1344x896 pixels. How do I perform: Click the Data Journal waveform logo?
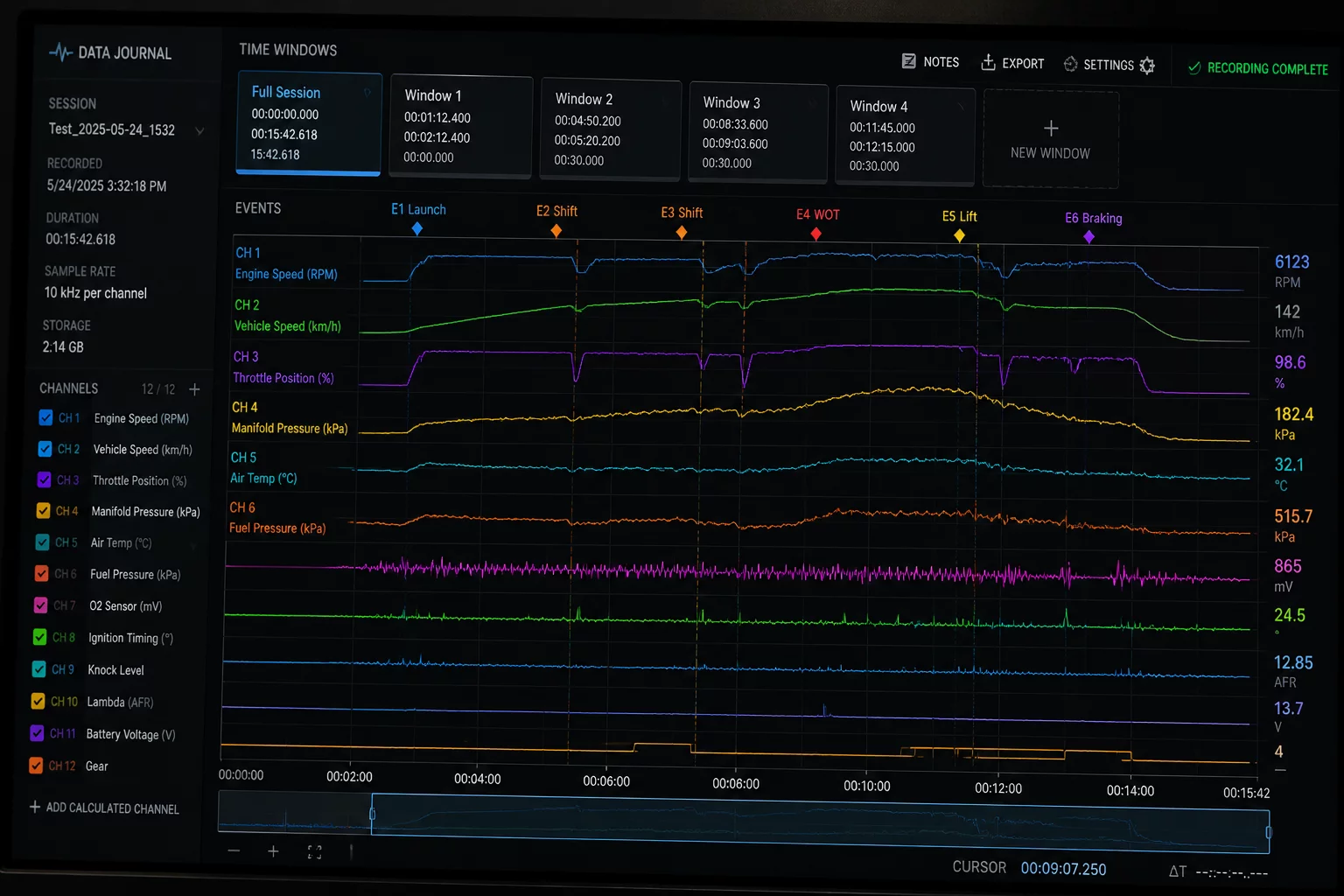[x=60, y=52]
